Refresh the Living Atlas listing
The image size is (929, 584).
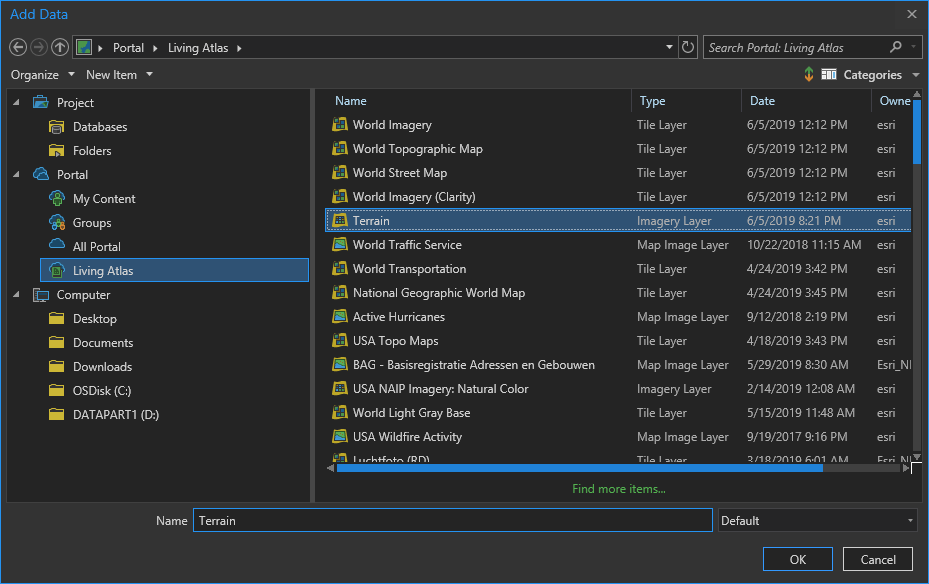pos(688,47)
